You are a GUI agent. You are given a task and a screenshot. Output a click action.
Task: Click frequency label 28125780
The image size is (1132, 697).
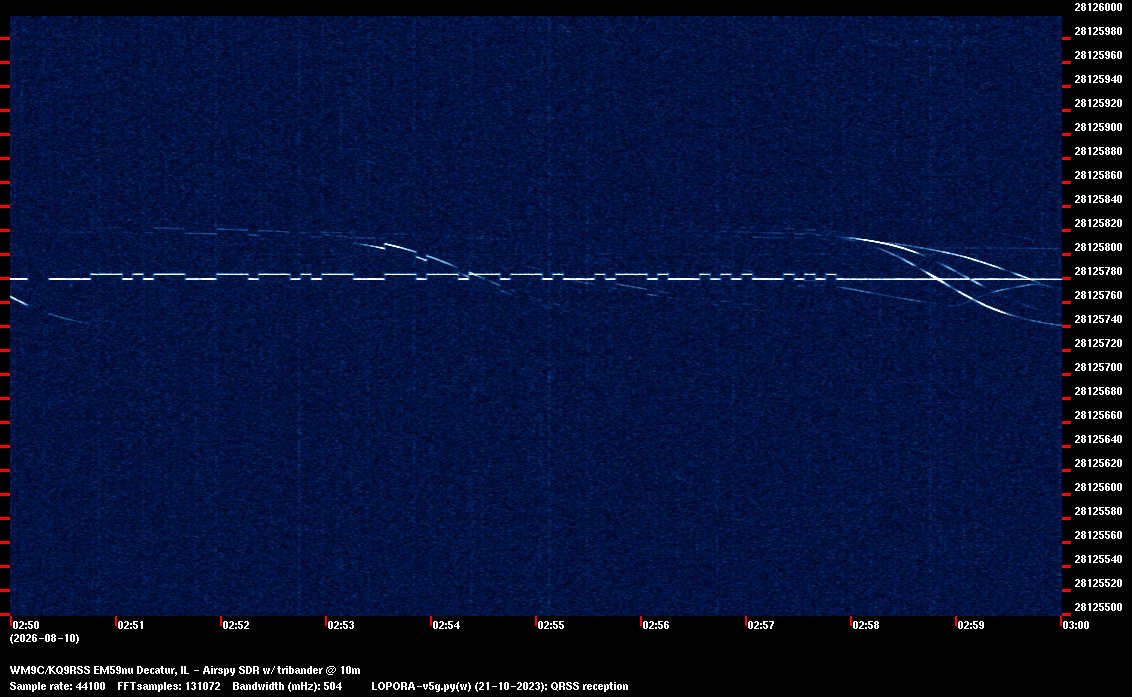[1098, 271]
